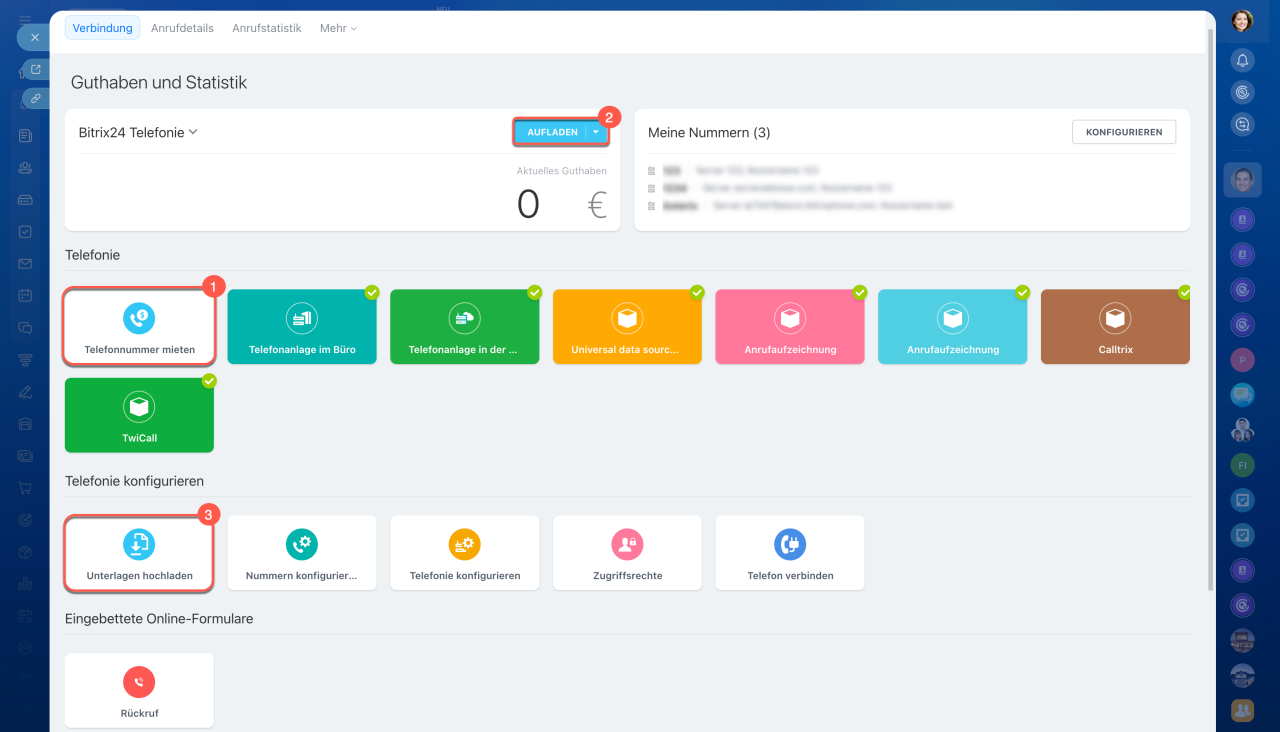1280x732 pixels.
Task: Click the Konfigurieren button
Action: [1123, 132]
